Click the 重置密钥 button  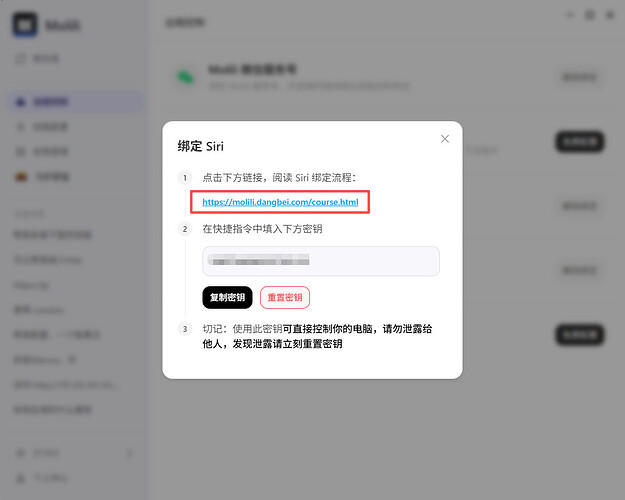[285, 297]
